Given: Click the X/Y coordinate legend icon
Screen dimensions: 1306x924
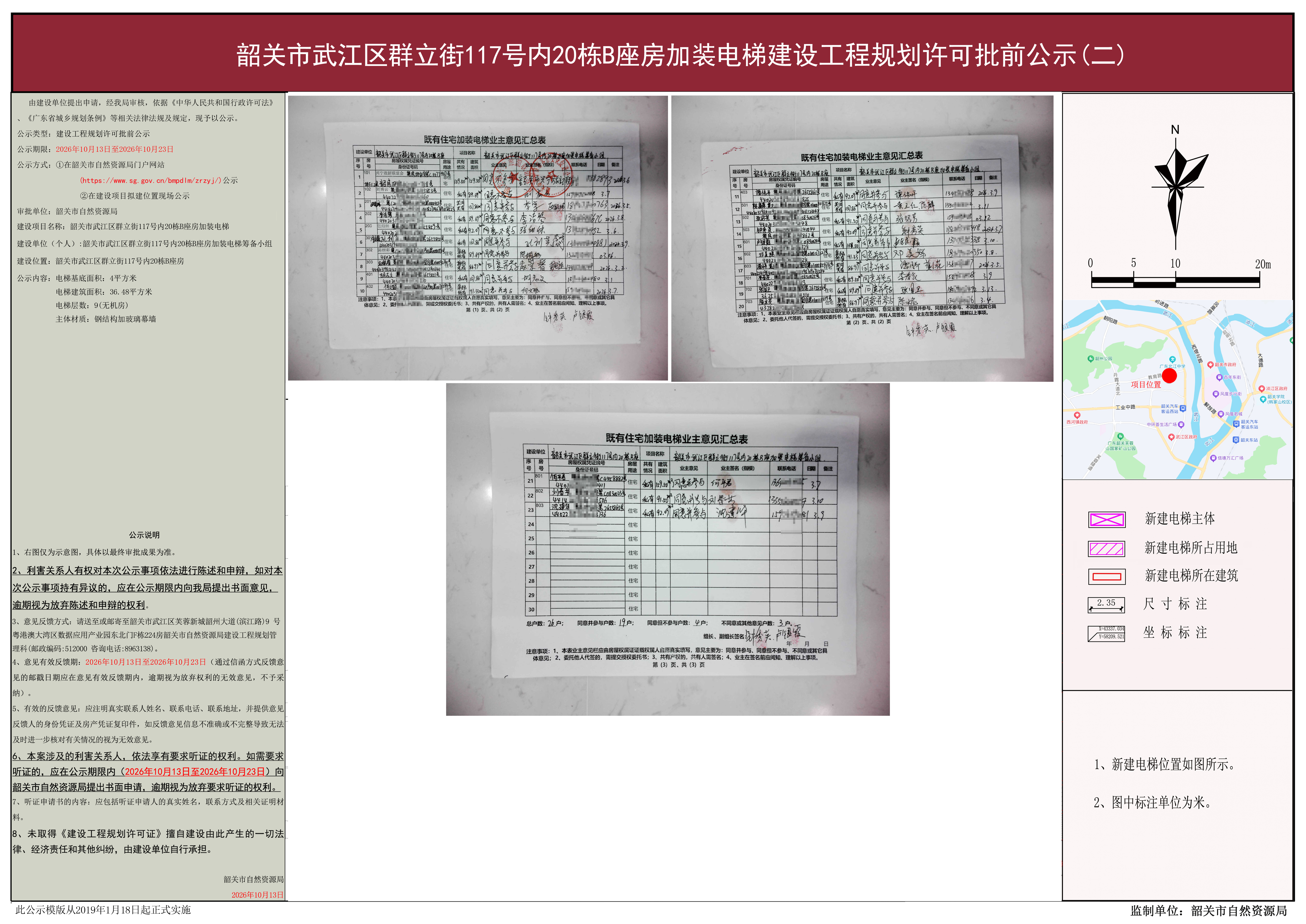Looking at the screenshot, I should click(1106, 633).
